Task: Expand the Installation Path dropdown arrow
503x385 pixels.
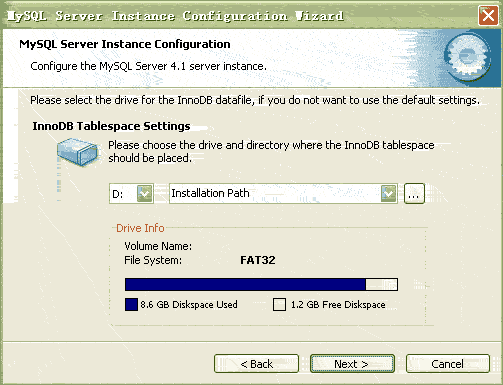Action: pyautogui.click(x=388, y=193)
